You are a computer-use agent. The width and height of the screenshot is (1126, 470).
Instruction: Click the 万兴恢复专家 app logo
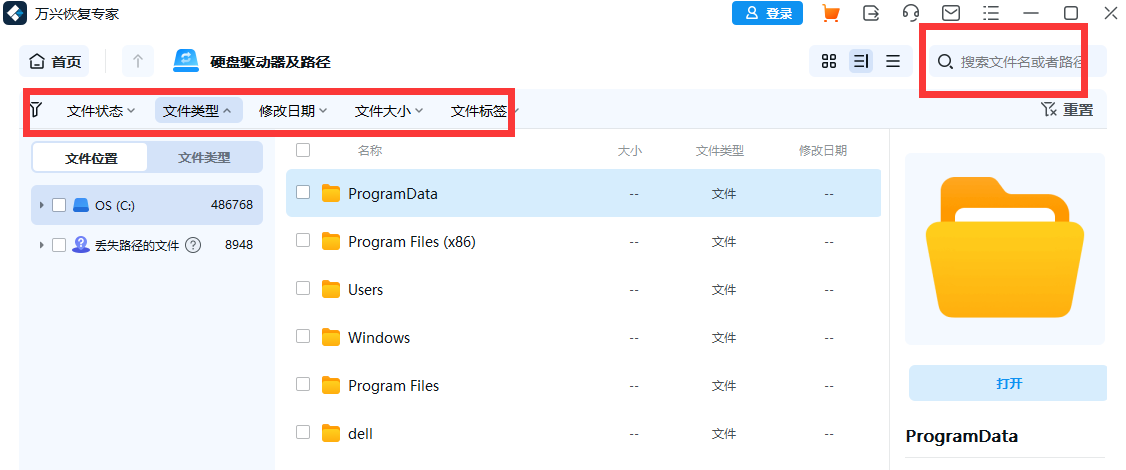click(15, 13)
